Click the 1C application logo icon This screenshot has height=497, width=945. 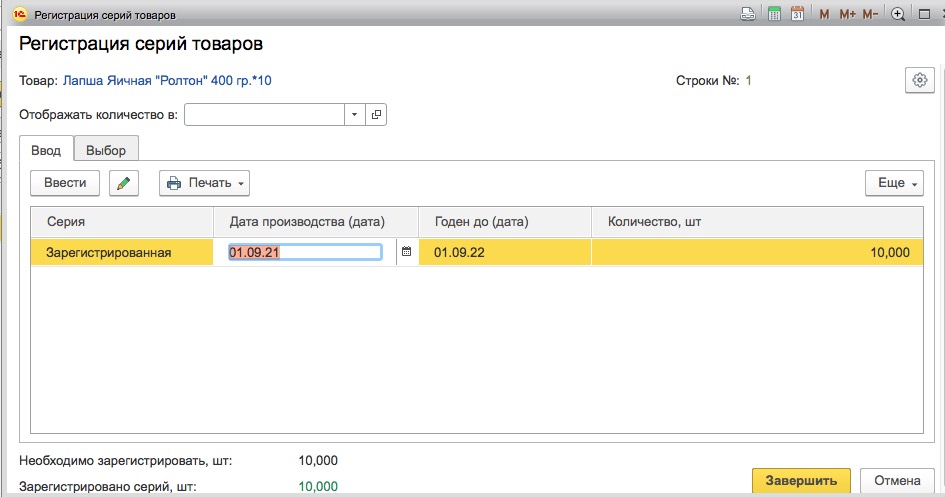20,14
